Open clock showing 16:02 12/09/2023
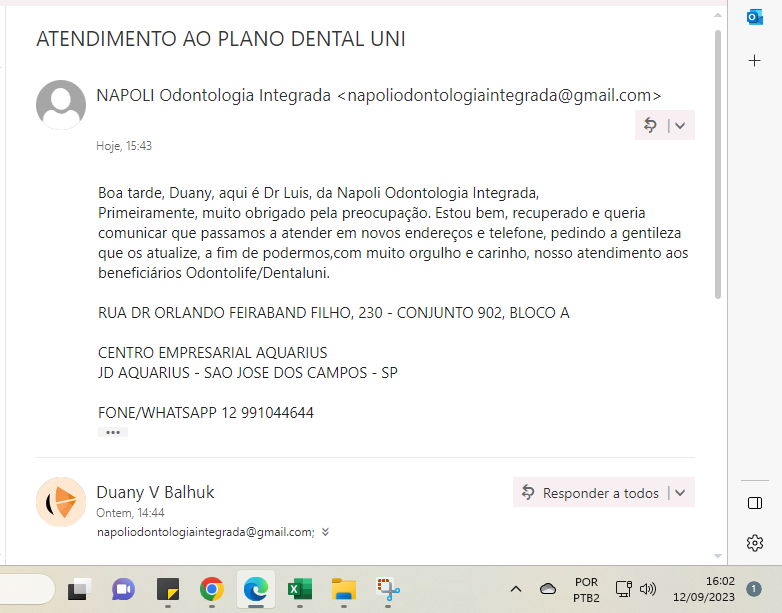 point(703,589)
